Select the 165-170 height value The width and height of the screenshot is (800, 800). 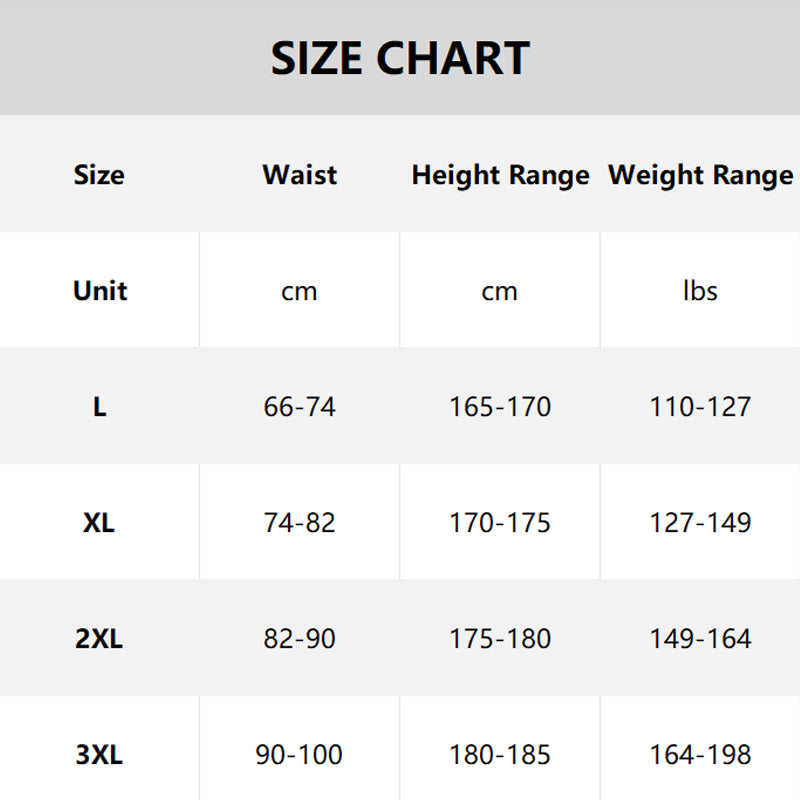[x=500, y=407]
